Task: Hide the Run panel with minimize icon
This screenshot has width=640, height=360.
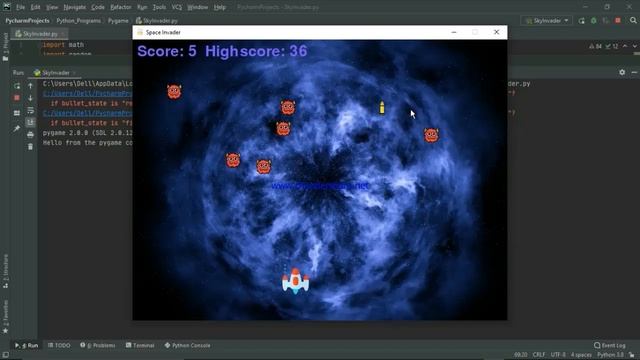Action: 634,72
